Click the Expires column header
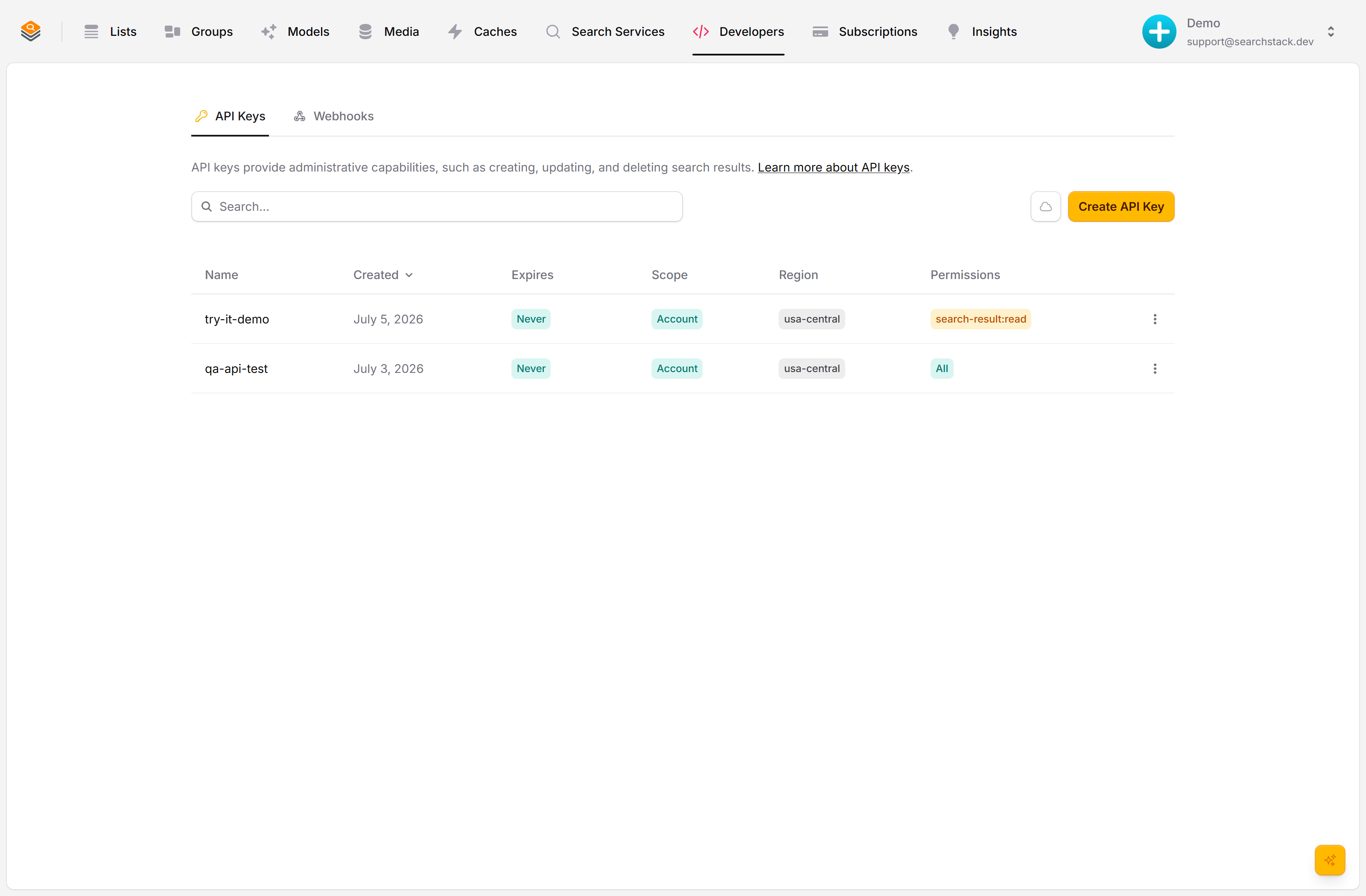This screenshot has width=1366, height=896. [x=532, y=275]
